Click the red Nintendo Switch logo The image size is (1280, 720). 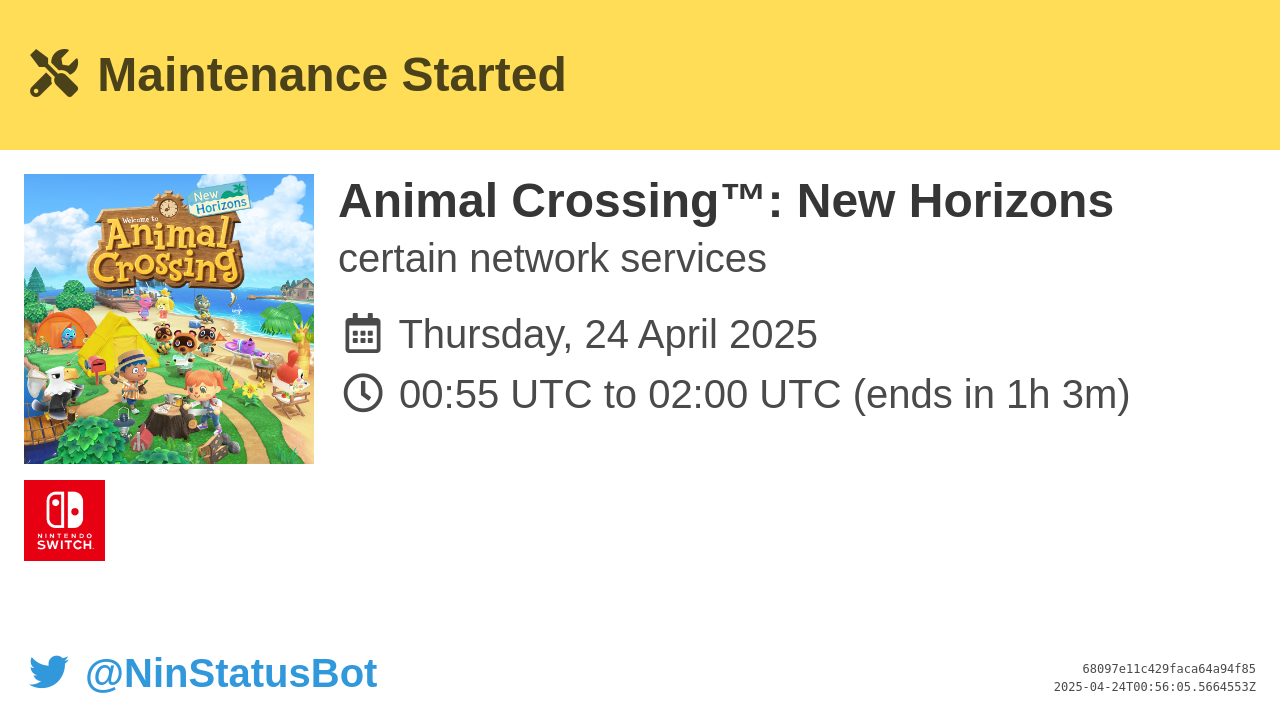click(x=64, y=520)
